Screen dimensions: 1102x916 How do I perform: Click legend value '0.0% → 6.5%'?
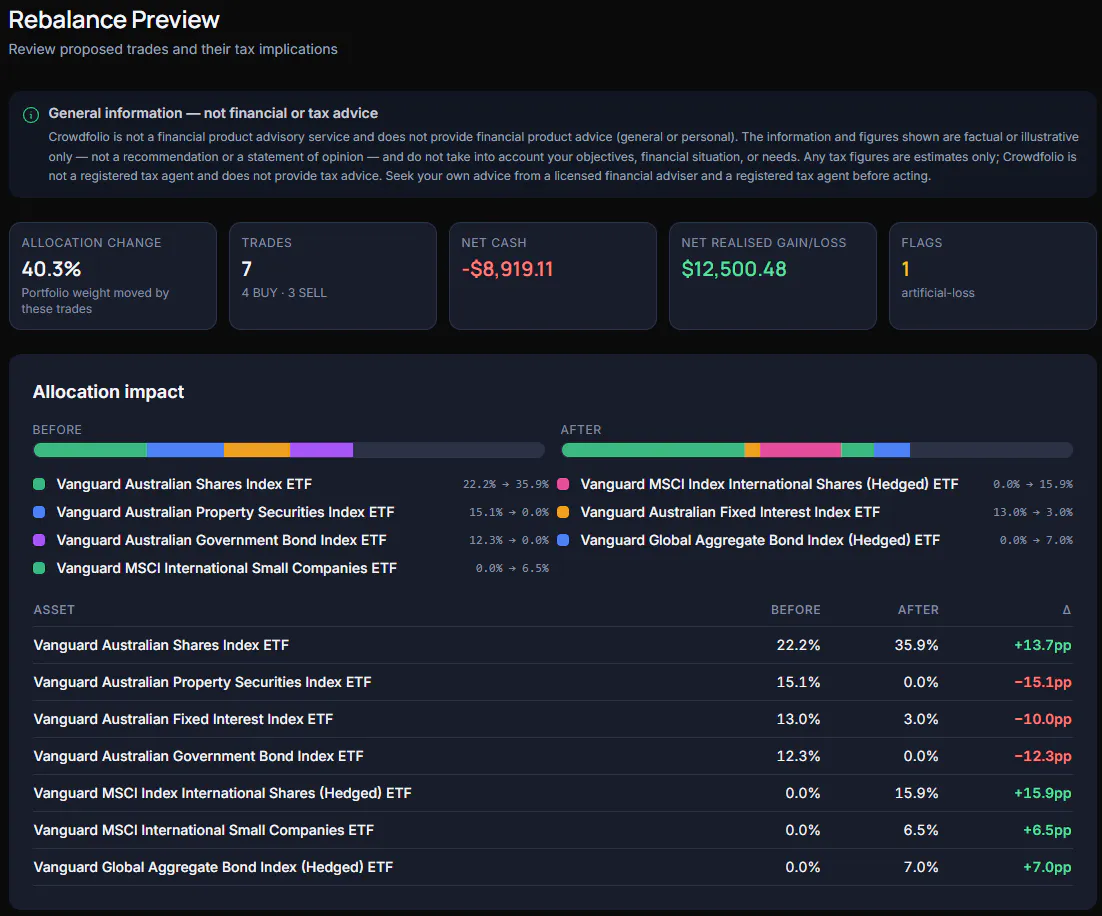click(x=512, y=568)
